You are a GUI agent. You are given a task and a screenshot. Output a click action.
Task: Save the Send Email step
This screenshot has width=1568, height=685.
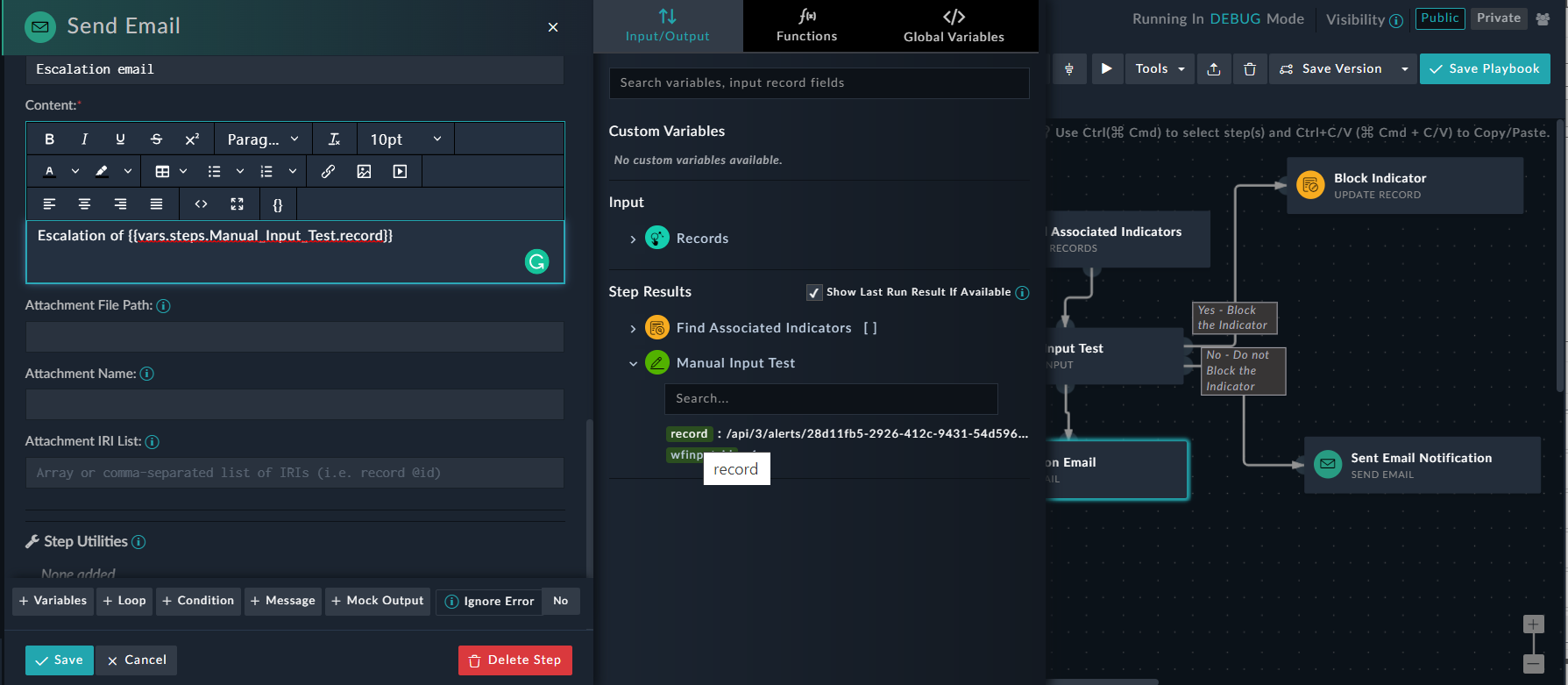tap(60, 660)
